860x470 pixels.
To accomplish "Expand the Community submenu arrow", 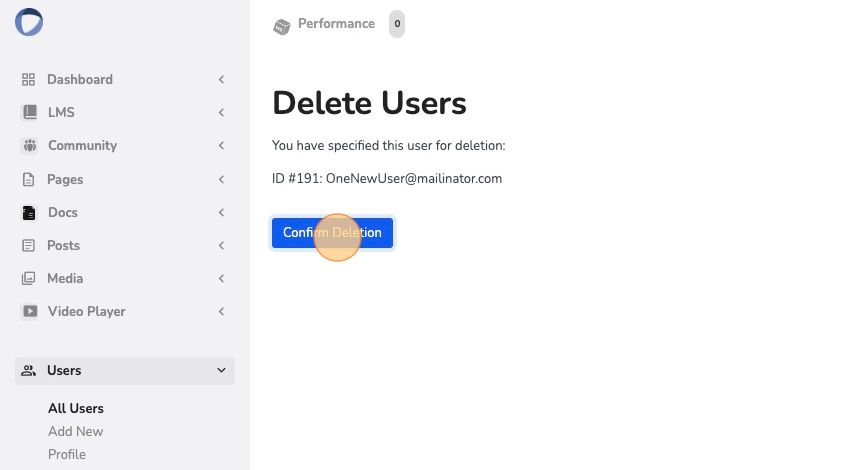I will [221, 145].
